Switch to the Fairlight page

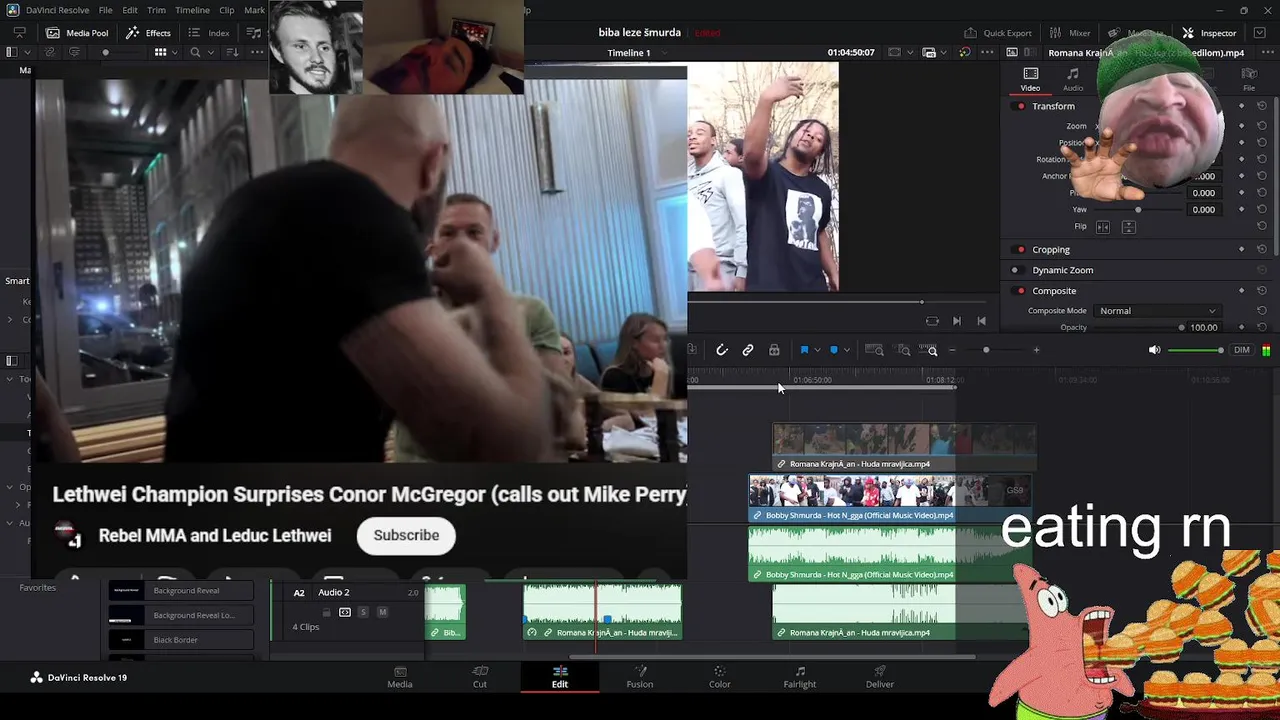[x=800, y=677]
